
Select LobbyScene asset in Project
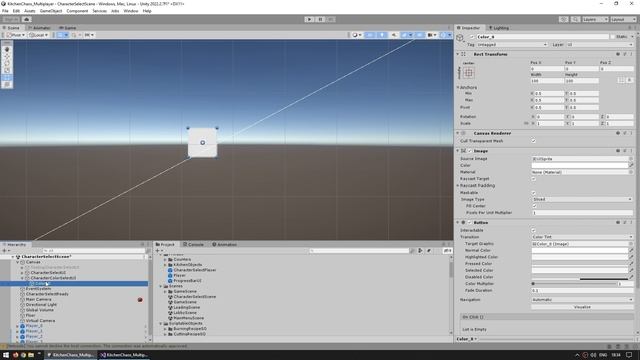(x=185, y=313)
